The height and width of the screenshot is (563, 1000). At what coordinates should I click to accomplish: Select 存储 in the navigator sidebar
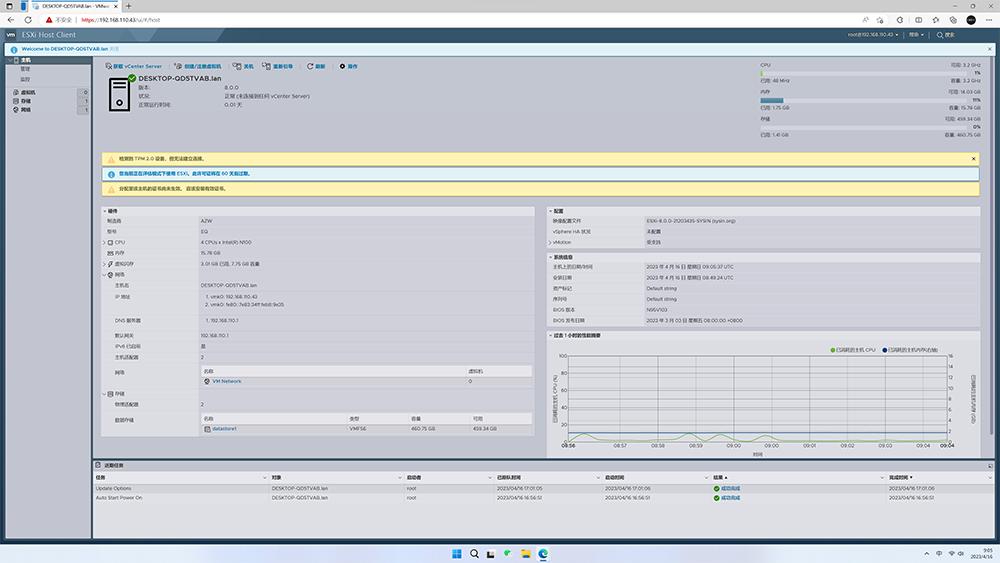coord(25,101)
